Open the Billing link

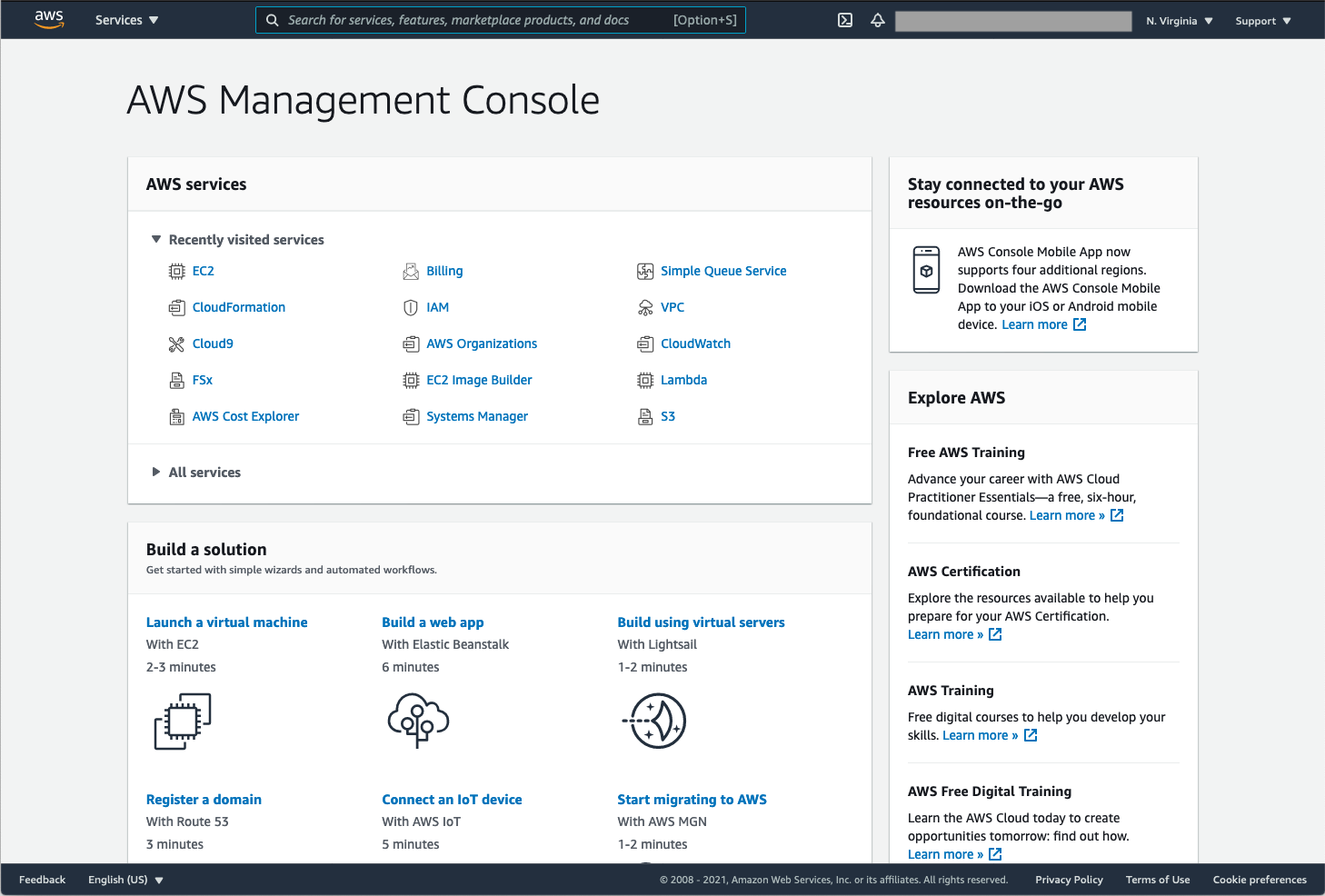point(444,271)
